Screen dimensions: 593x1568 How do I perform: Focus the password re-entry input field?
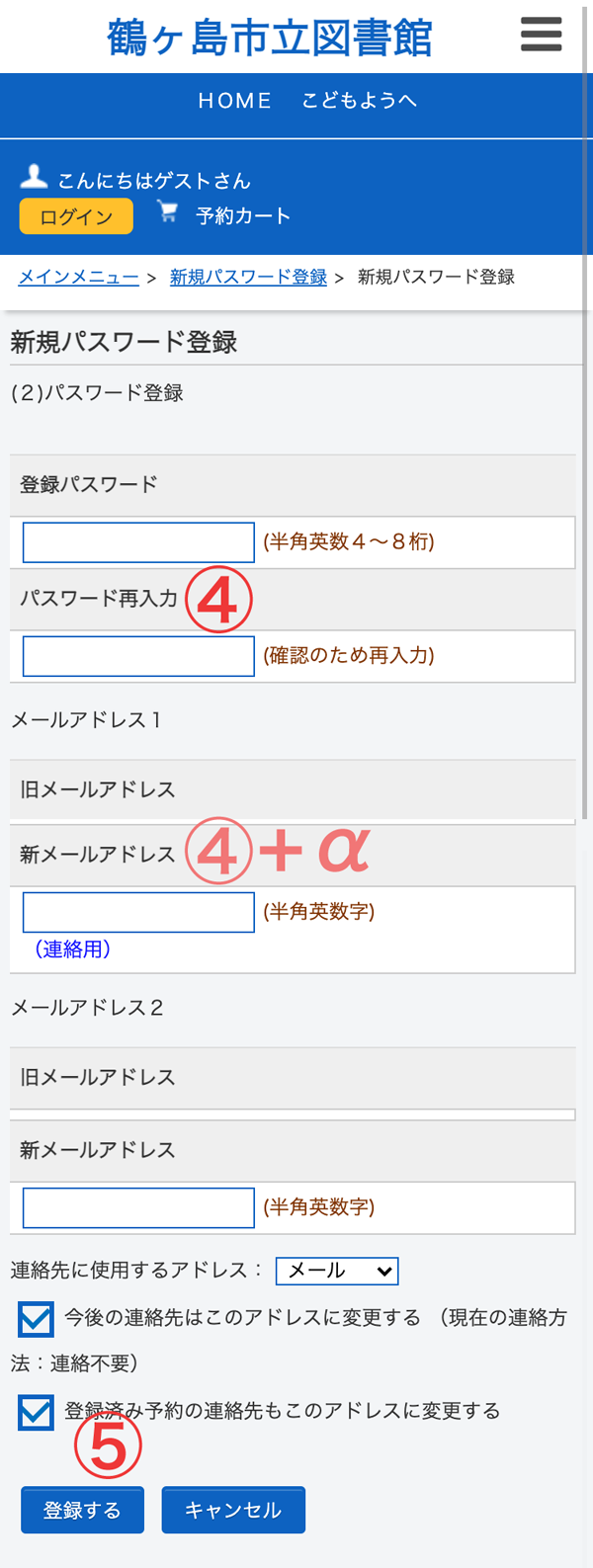tap(138, 656)
